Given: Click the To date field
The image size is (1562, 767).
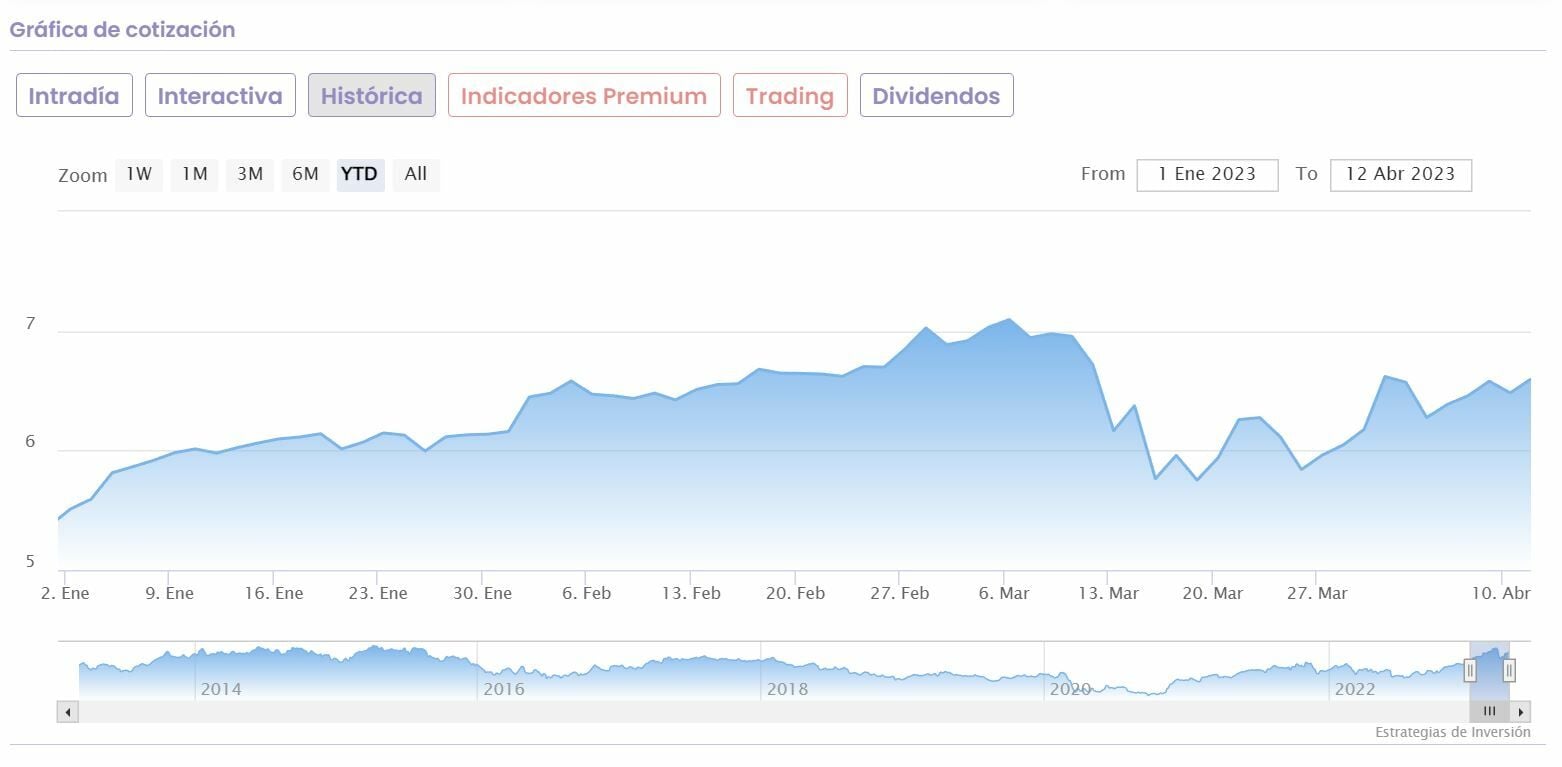Looking at the screenshot, I should tap(1400, 174).
